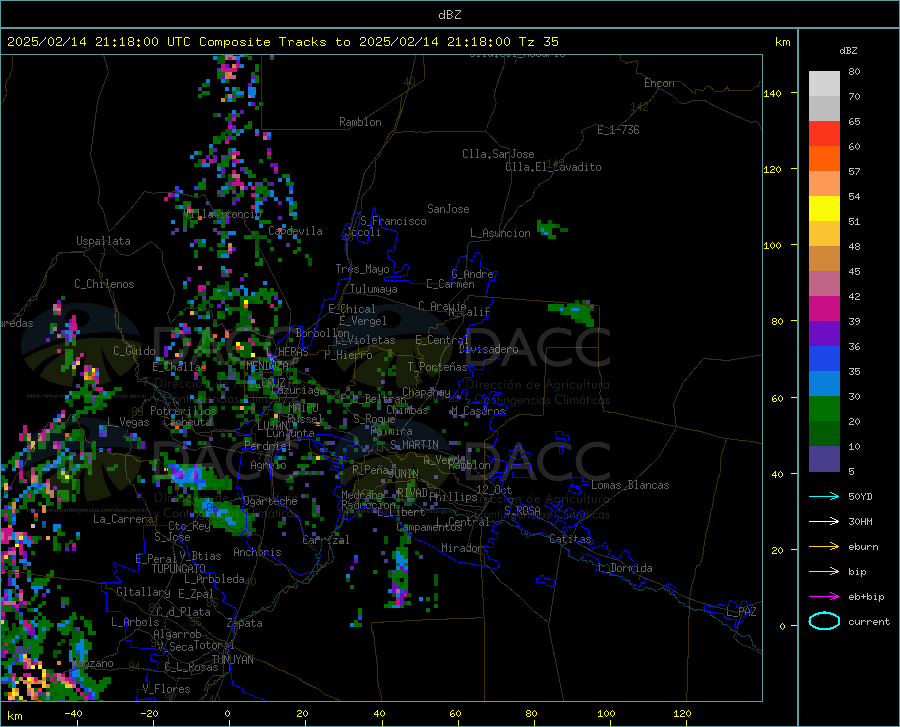
Task: Click the Manzano map label
Action: [x=92, y=663]
